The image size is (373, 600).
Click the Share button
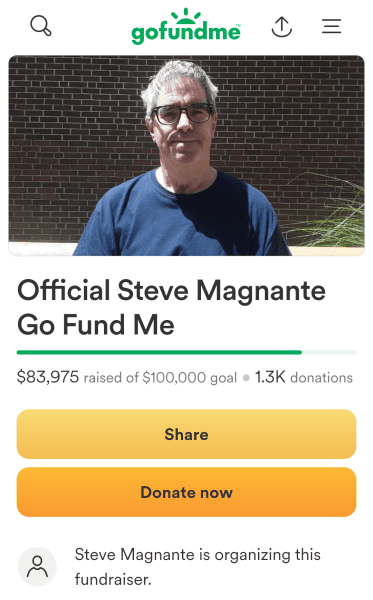(x=186, y=434)
